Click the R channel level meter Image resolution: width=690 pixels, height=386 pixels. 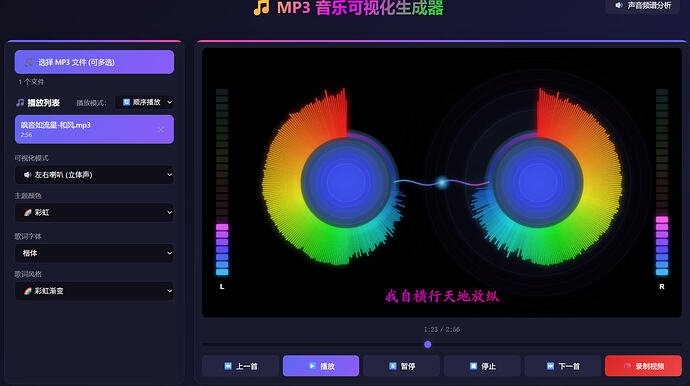pyautogui.click(x=662, y=182)
